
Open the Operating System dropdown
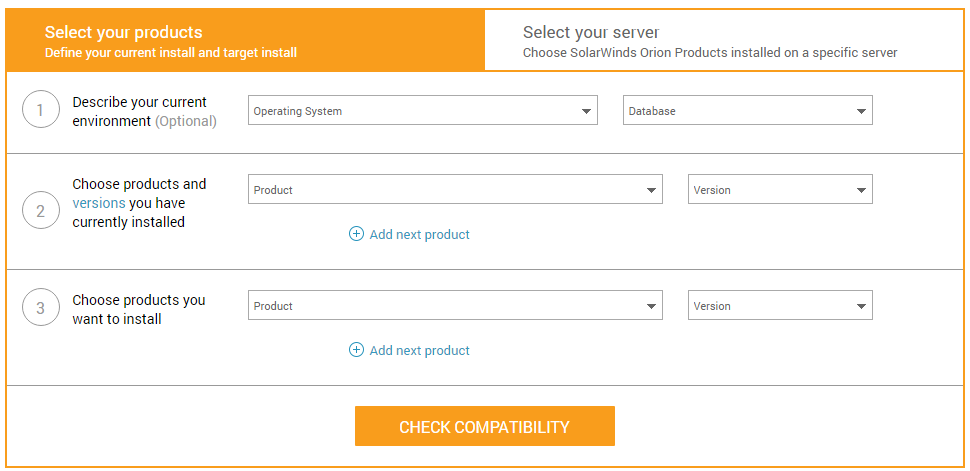click(422, 111)
